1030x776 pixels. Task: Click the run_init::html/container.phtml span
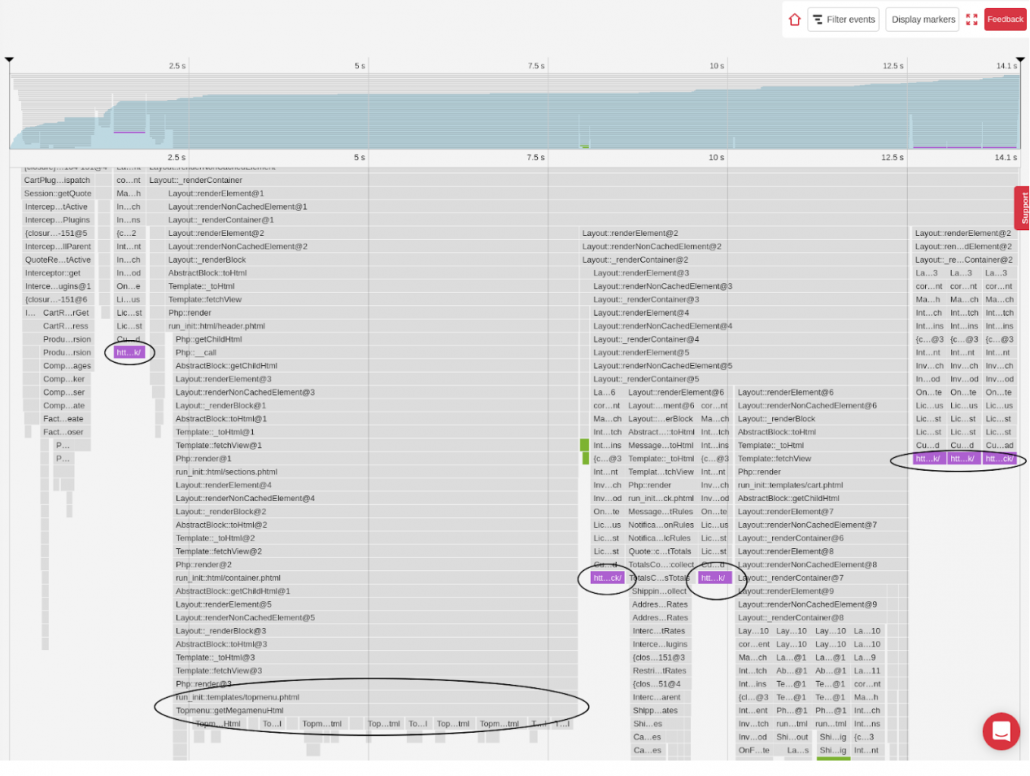click(x=228, y=578)
